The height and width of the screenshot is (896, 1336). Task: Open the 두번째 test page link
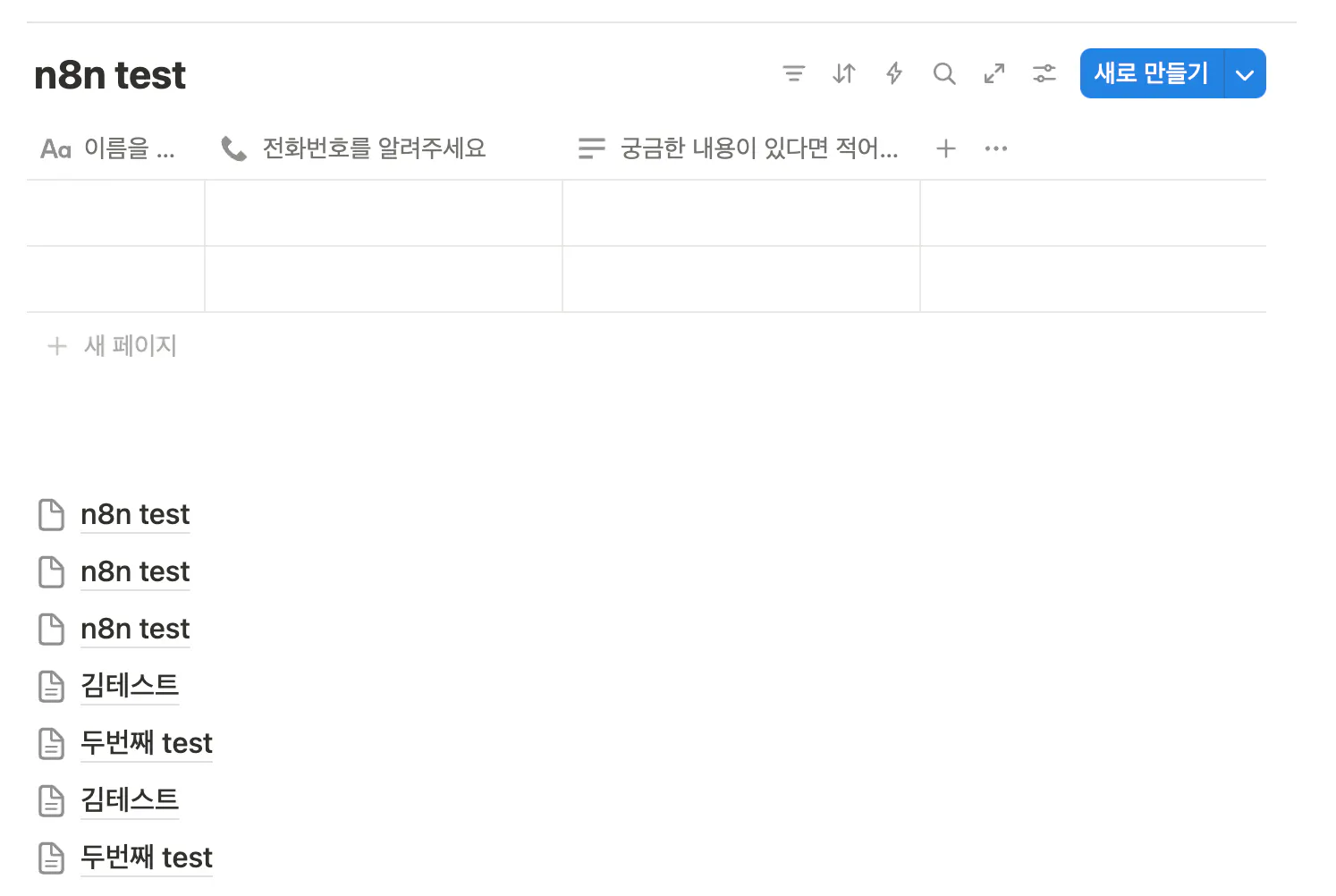pyautogui.click(x=146, y=743)
